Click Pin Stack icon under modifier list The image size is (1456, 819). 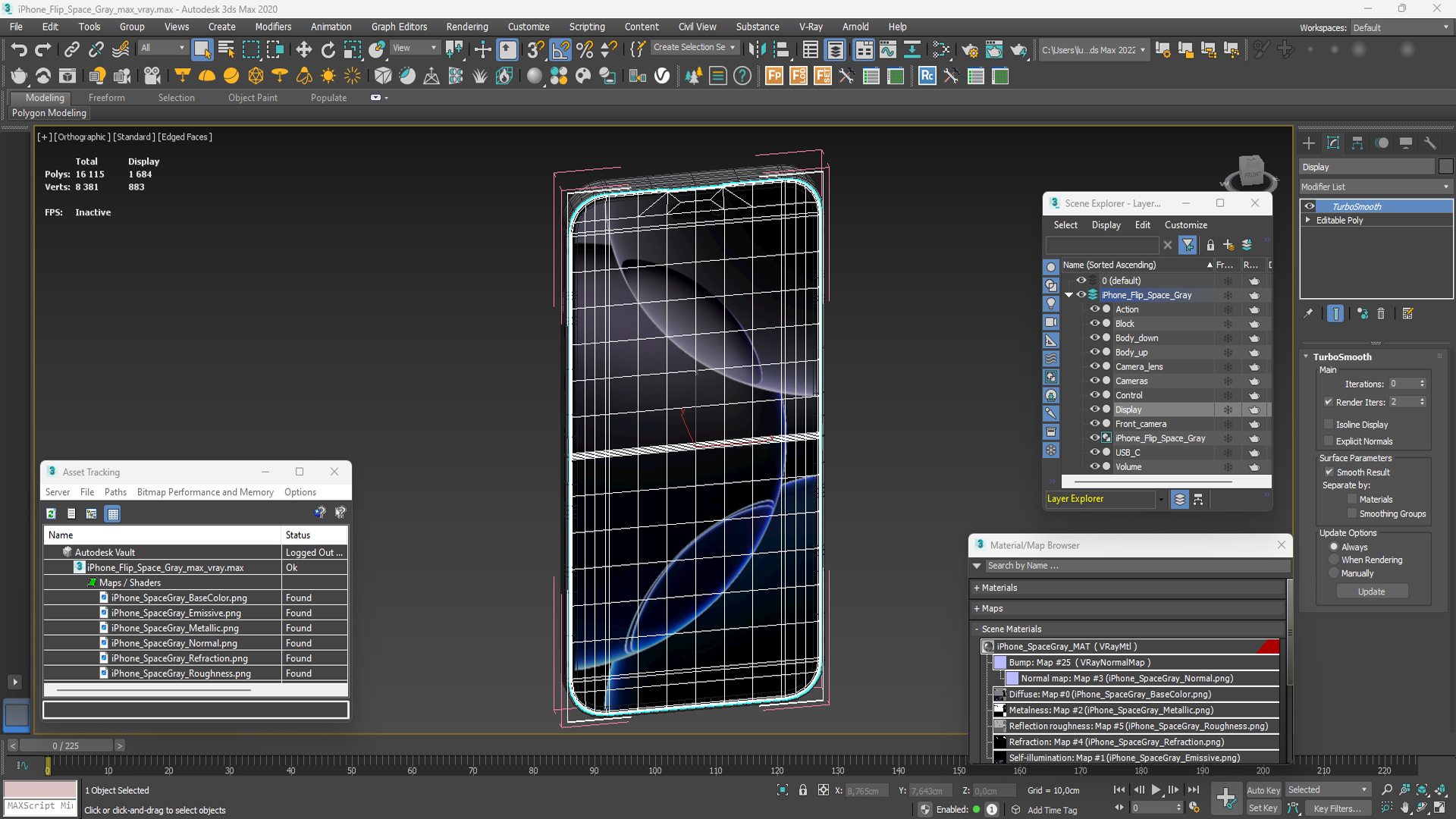(x=1308, y=313)
